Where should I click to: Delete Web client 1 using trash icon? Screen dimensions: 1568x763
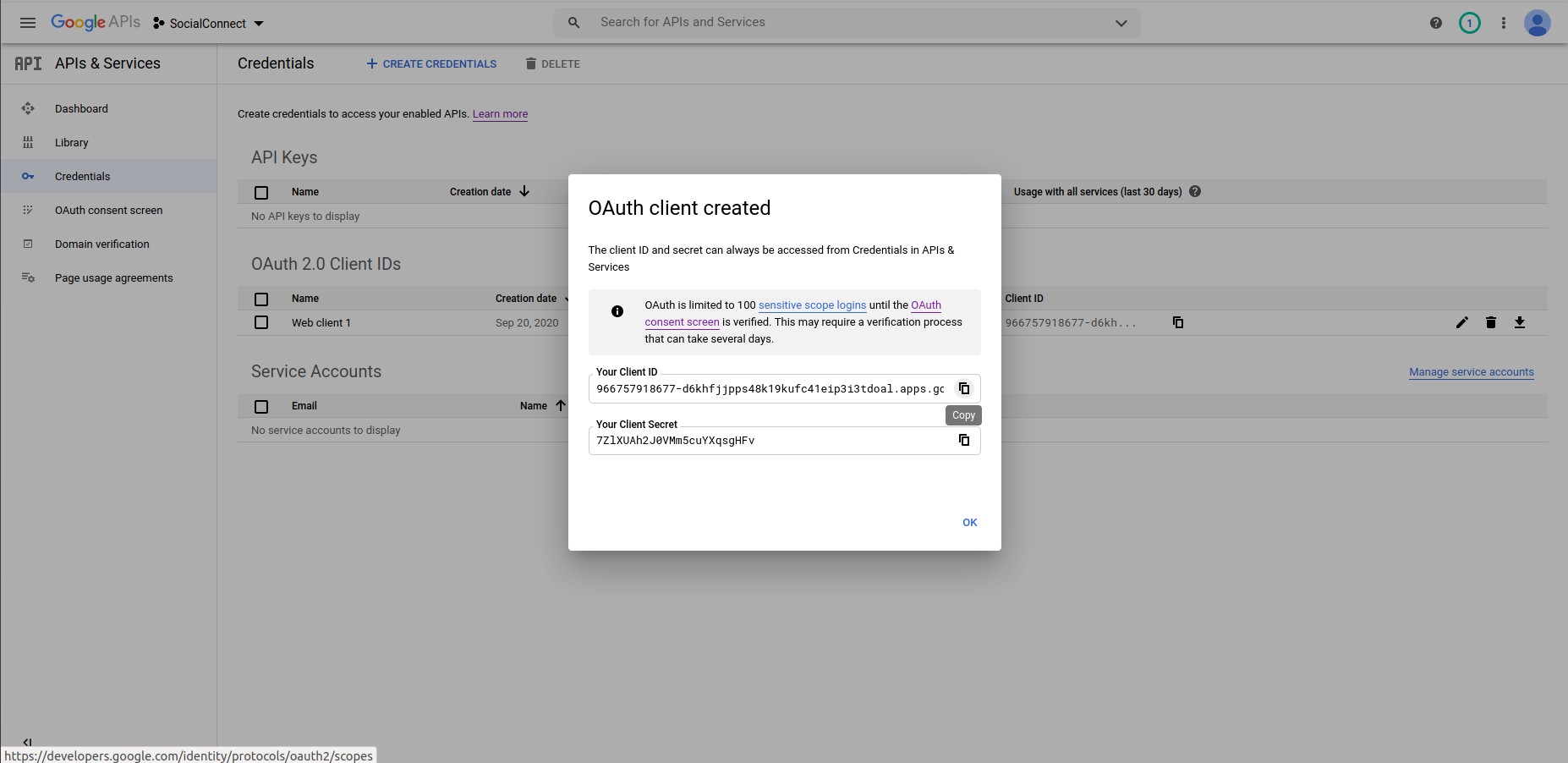1490,322
